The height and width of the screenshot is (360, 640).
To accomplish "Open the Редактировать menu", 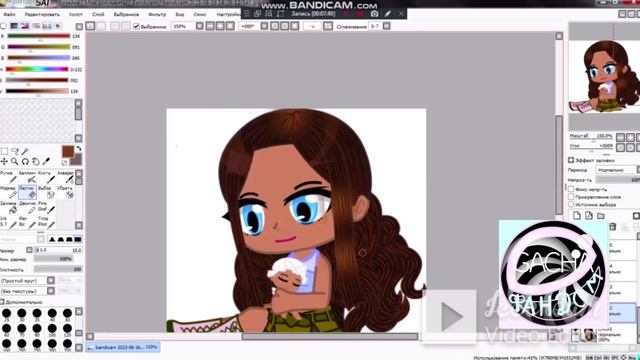I will 42,14.
